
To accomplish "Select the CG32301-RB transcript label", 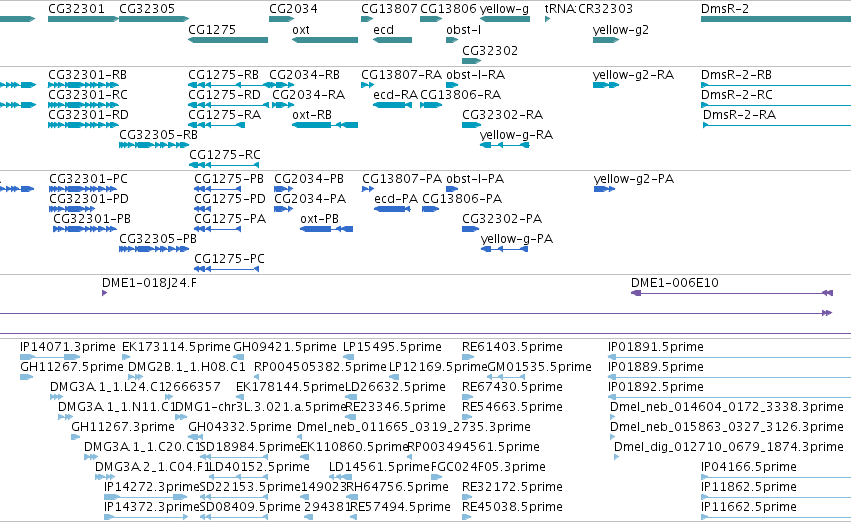I will click(x=87, y=75).
